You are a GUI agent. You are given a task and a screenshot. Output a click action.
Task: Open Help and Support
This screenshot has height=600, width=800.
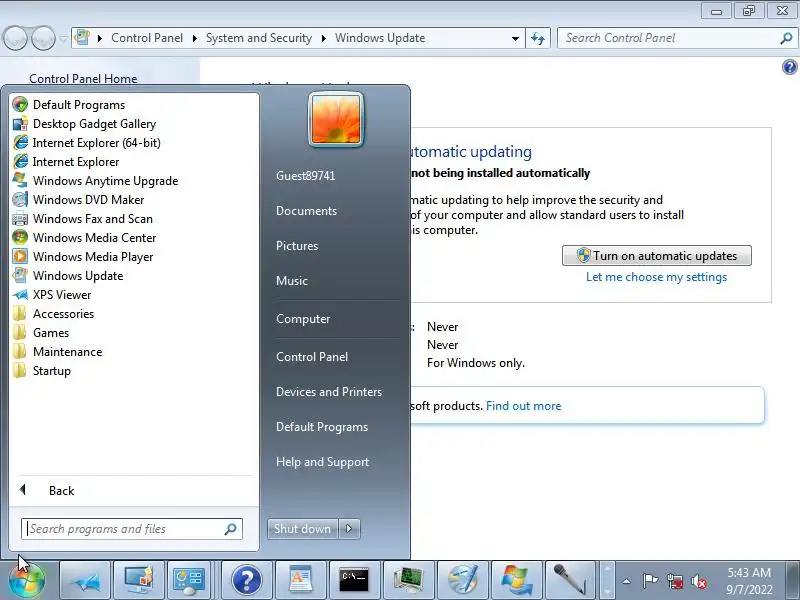[x=322, y=462]
